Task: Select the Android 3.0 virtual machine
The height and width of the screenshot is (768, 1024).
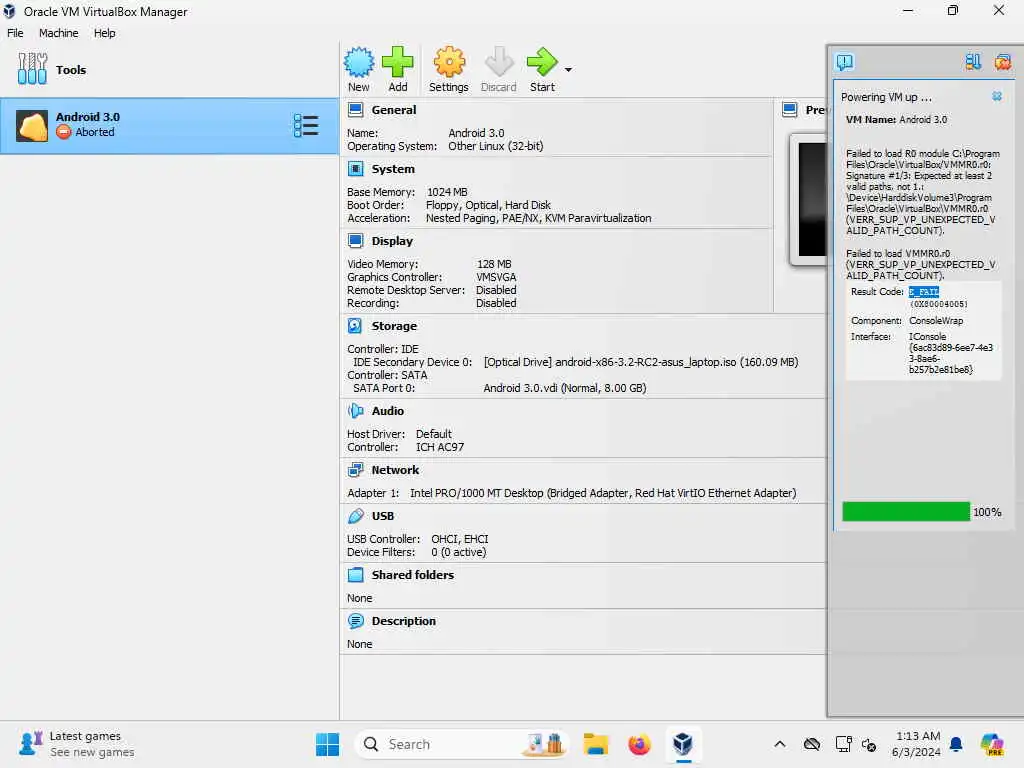Action: 169,125
